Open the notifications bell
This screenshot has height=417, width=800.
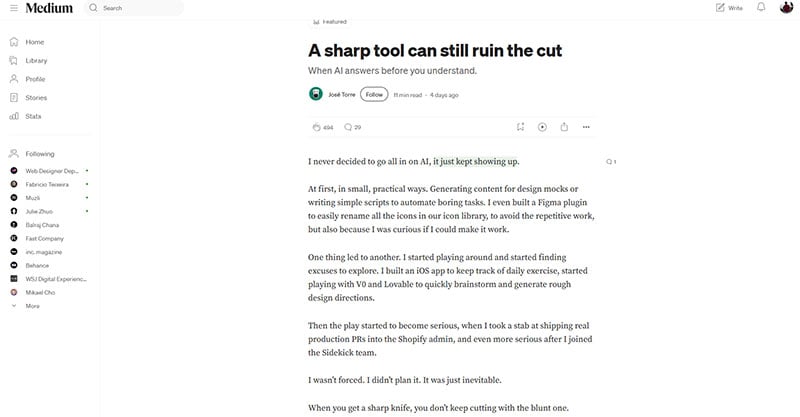(761, 8)
